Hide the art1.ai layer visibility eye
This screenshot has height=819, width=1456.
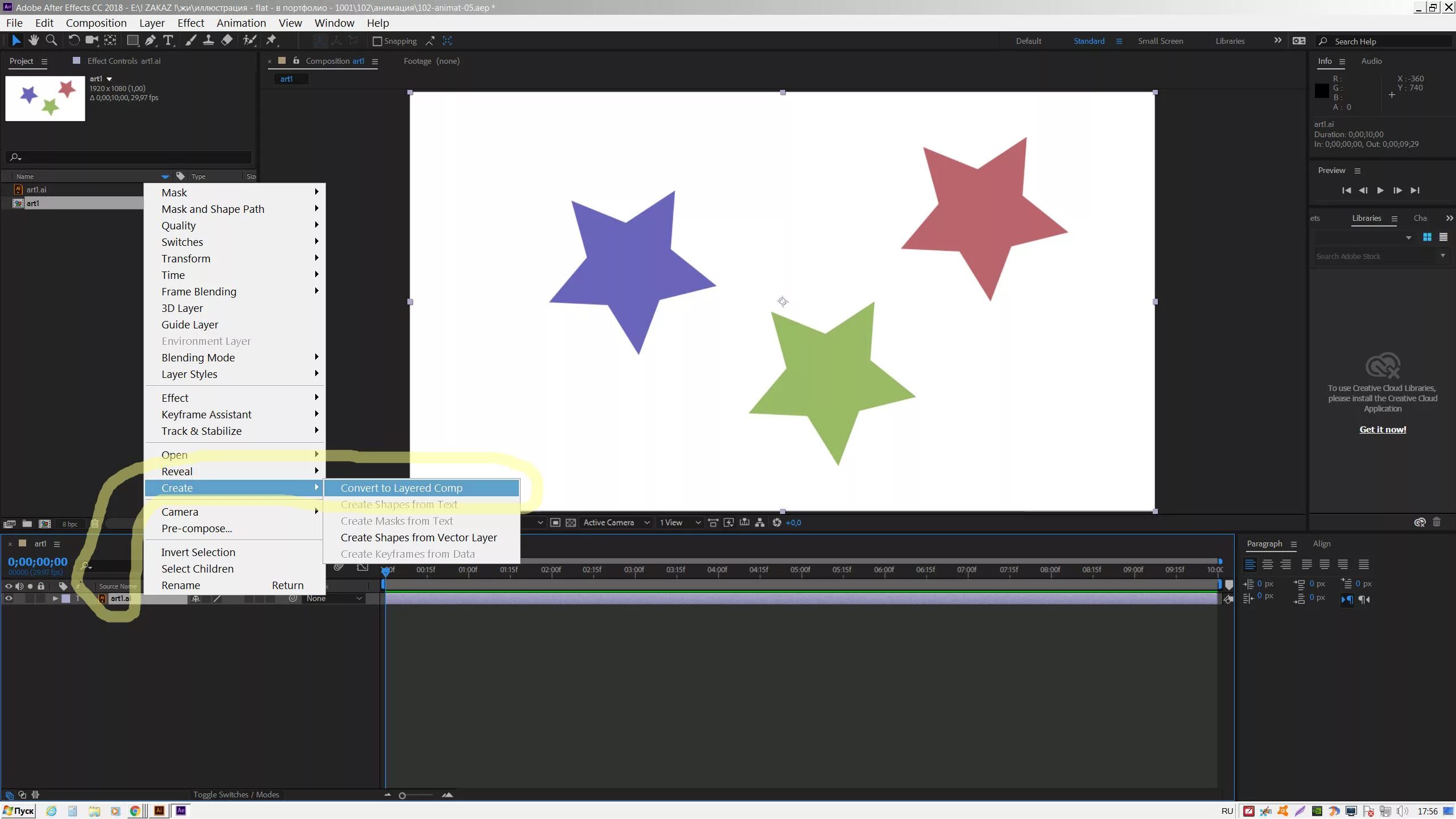(9, 598)
